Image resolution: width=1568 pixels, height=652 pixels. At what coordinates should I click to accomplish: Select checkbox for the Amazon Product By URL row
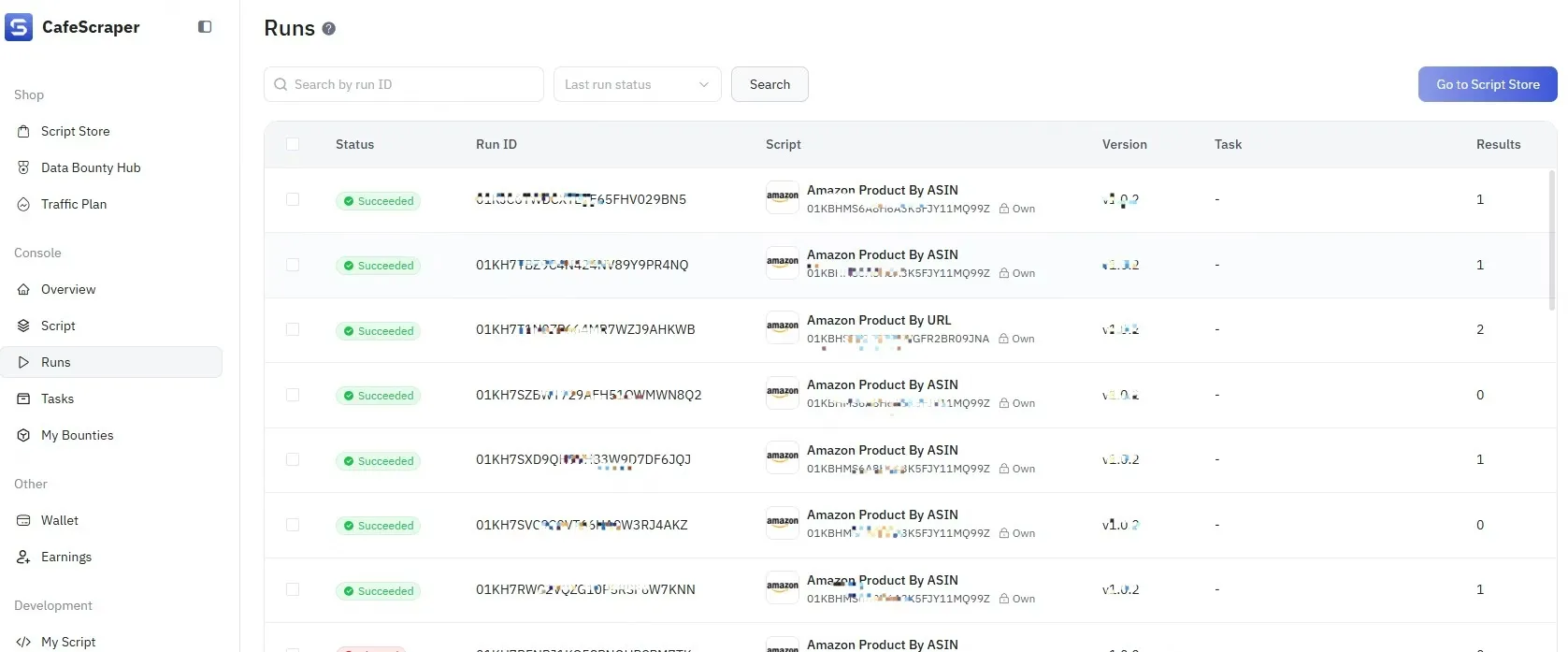click(293, 330)
